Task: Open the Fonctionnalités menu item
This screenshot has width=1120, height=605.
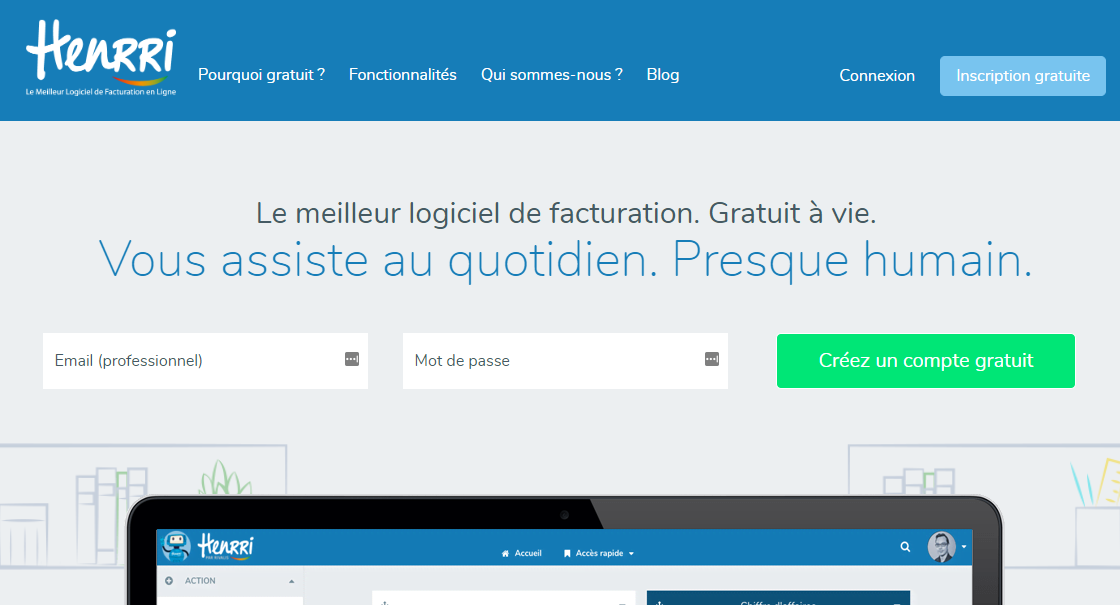Action: pos(403,74)
